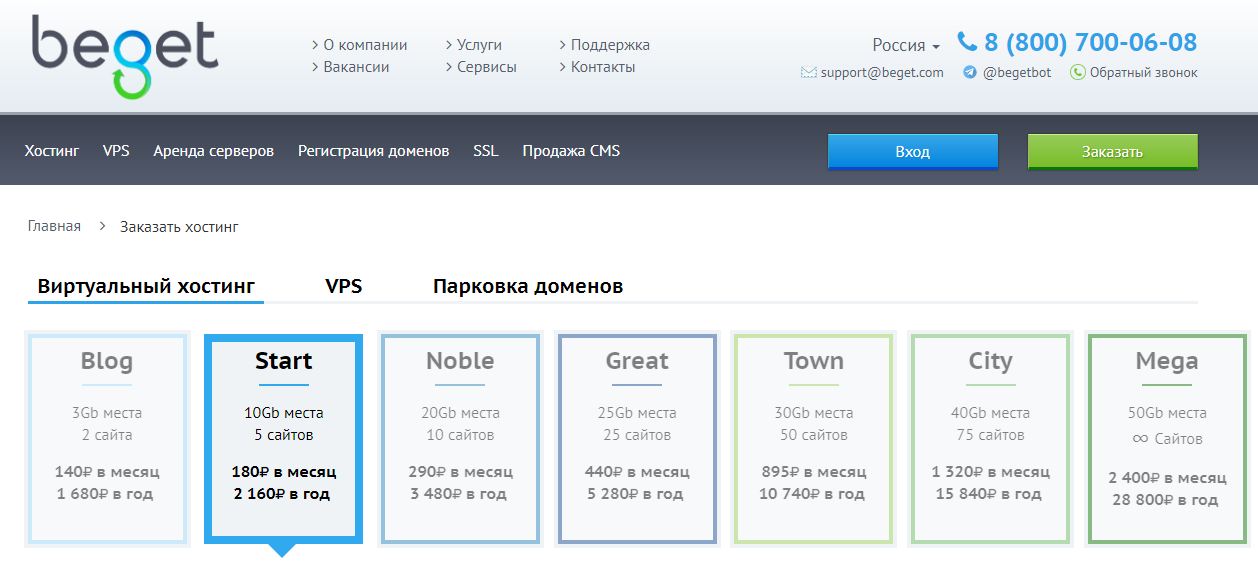
Task: Click the blue Вход button
Action: pyautogui.click(x=913, y=152)
